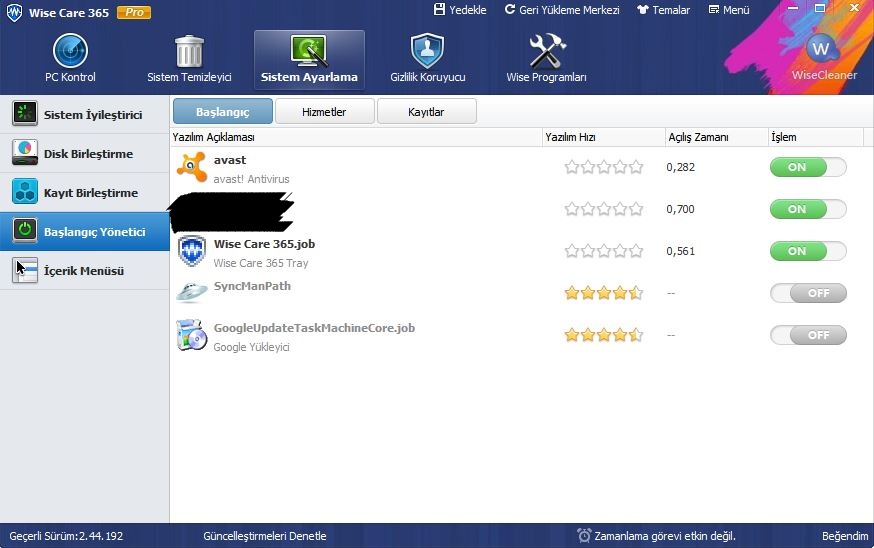The height and width of the screenshot is (548, 874).
Task: Open Gizlilik Koruyucu shield icon
Action: (428, 51)
